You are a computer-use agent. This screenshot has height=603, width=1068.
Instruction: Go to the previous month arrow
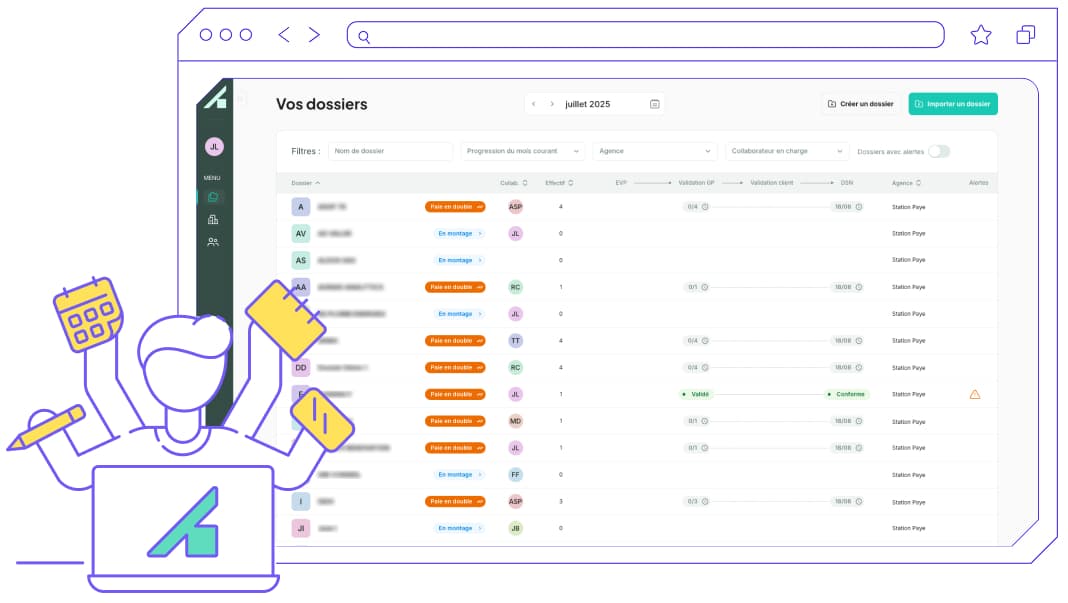tap(534, 104)
